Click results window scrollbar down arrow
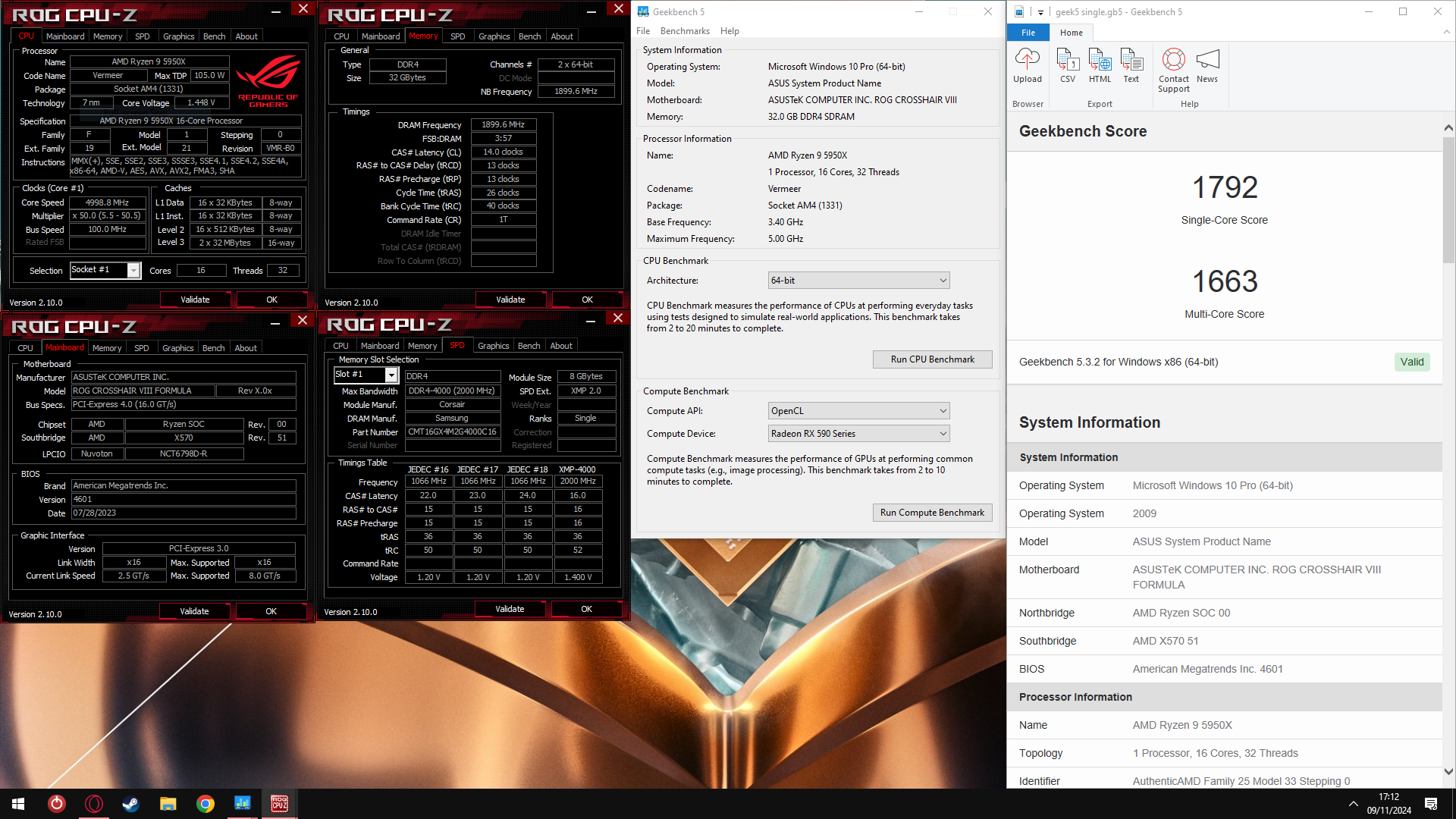The width and height of the screenshot is (1456, 819). pyautogui.click(x=1448, y=772)
